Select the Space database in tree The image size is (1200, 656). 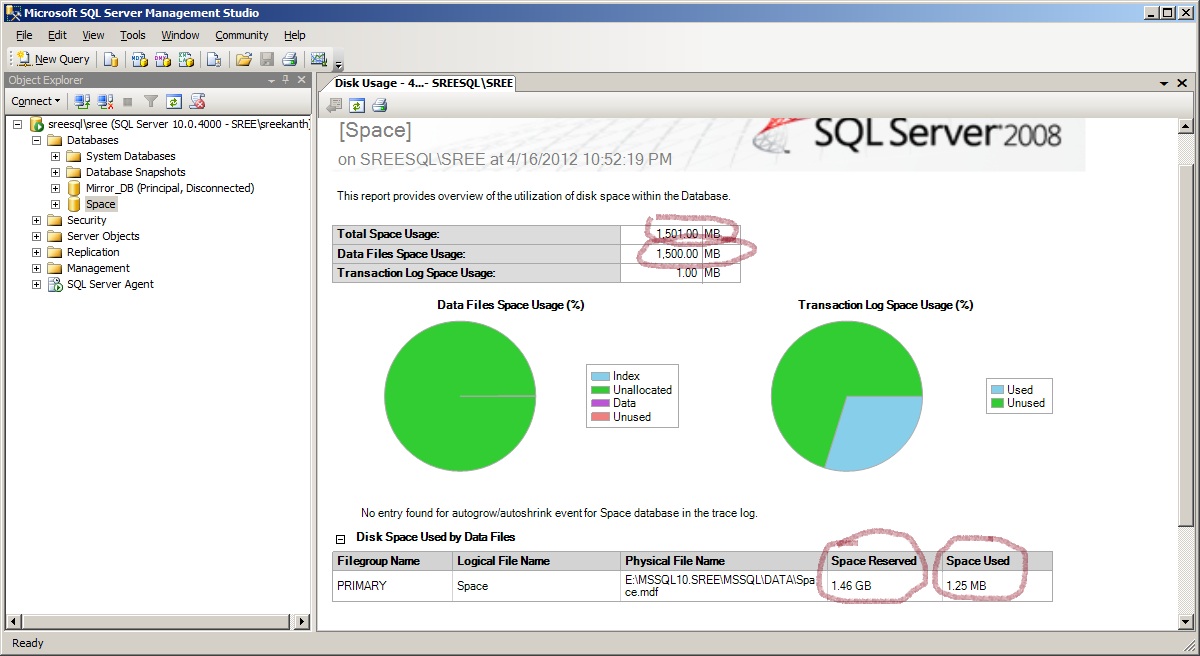pos(100,204)
